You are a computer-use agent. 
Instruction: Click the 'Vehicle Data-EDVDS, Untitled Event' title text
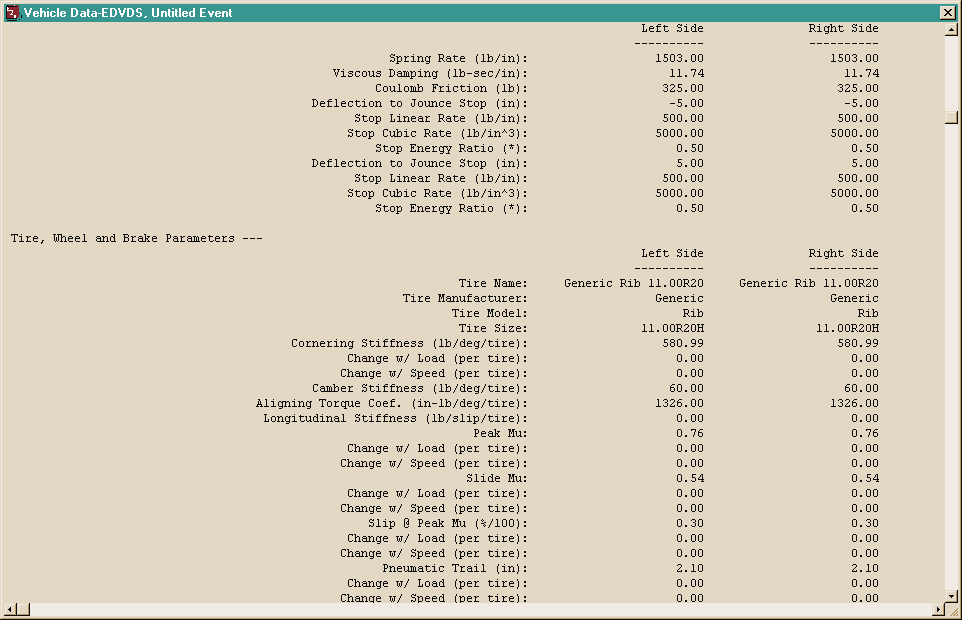128,13
